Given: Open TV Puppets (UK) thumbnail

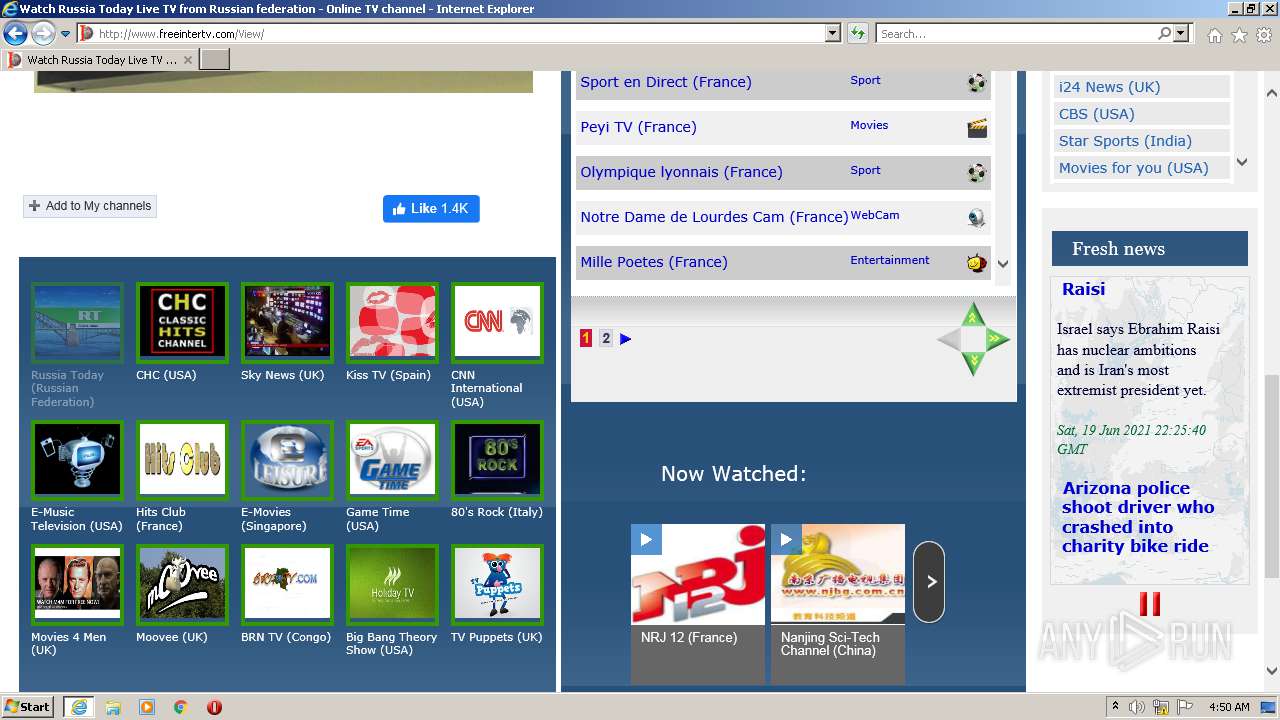Looking at the screenshot, I should click(x=497, y=585).
